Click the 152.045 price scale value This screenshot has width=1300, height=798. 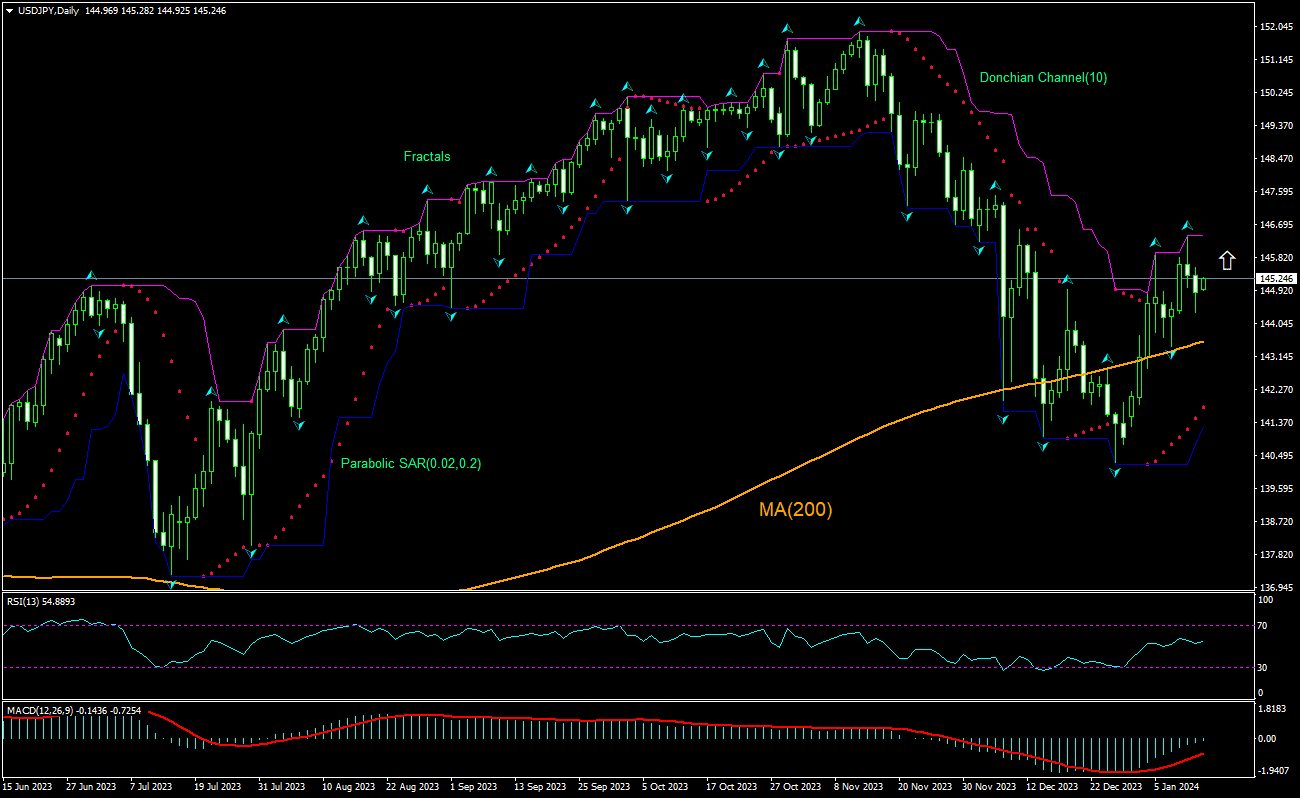pyautogui.click(x=1277, y=27)
